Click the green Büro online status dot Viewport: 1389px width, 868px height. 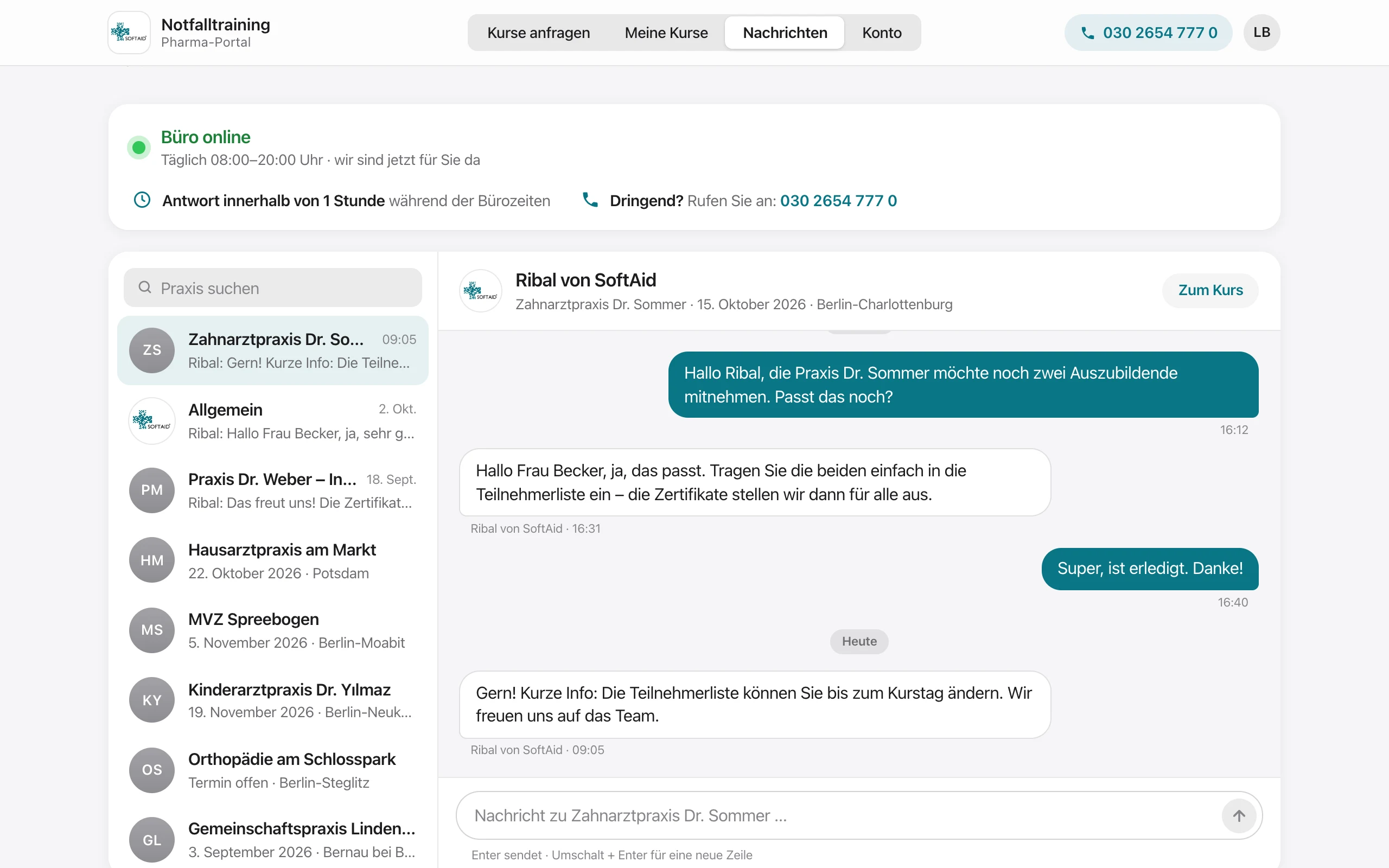point(138,148)
